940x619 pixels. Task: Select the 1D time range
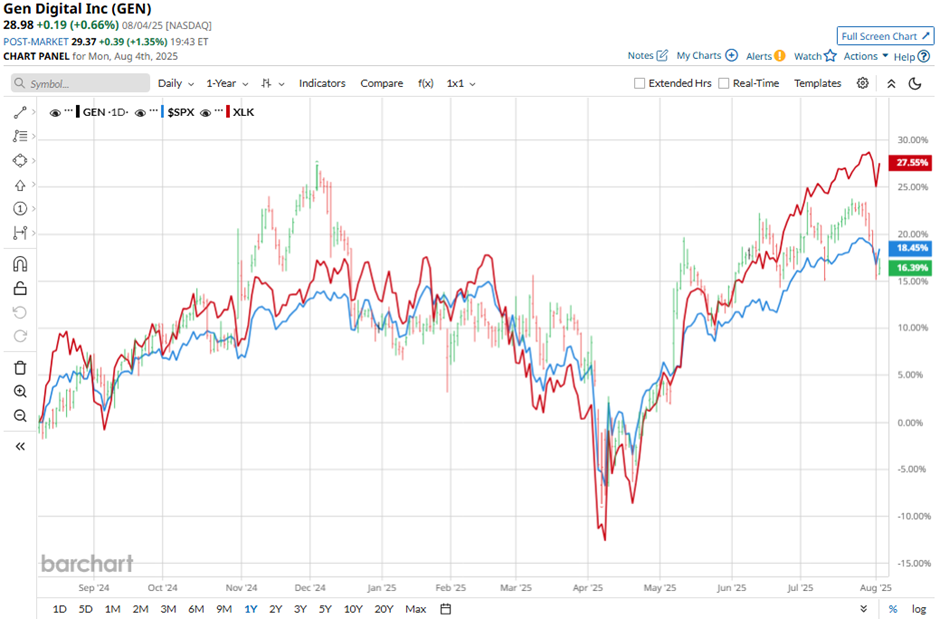pyautogui.click(x=59, y=609)
